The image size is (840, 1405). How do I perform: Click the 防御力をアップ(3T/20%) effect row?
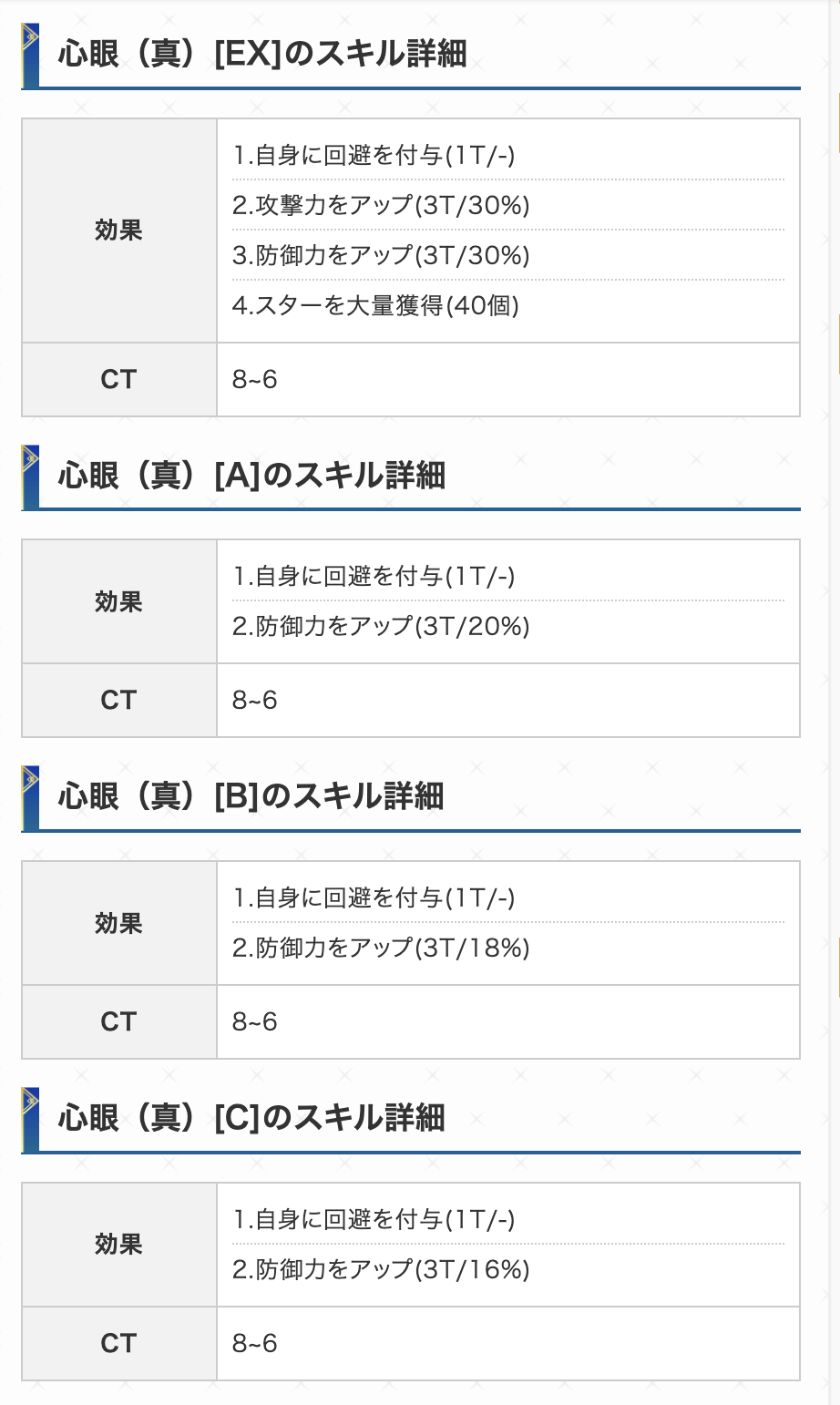(508, 626)
